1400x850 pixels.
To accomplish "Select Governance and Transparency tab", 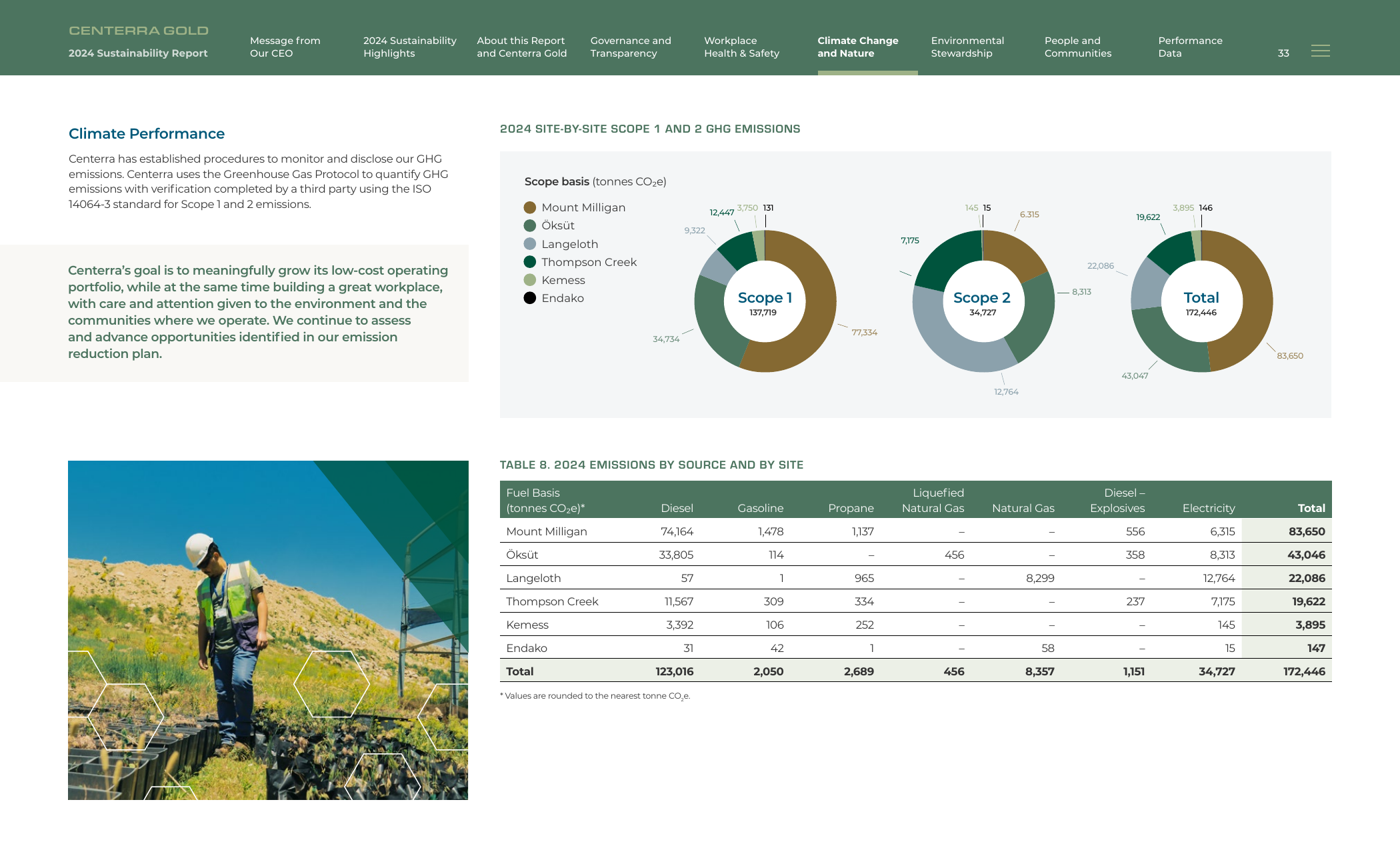I will coord(630,47).
